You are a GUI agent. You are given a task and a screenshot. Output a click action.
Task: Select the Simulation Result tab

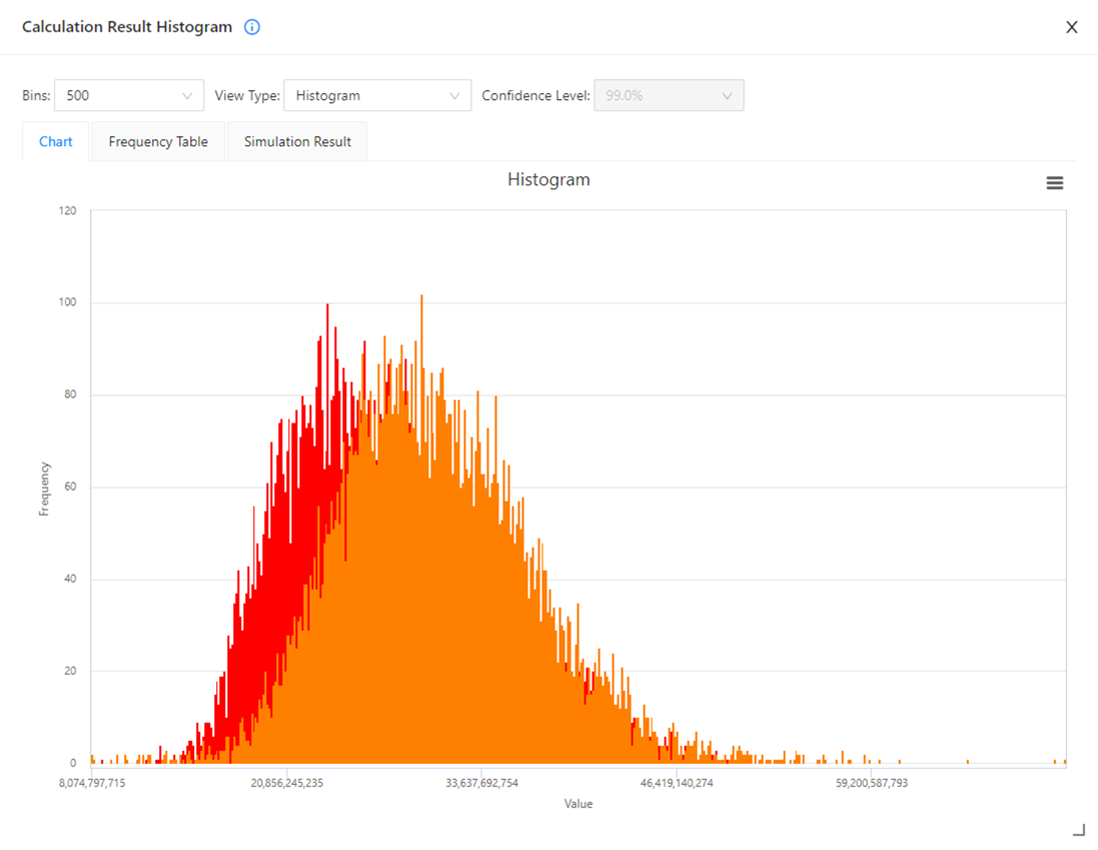click(297, 142)
